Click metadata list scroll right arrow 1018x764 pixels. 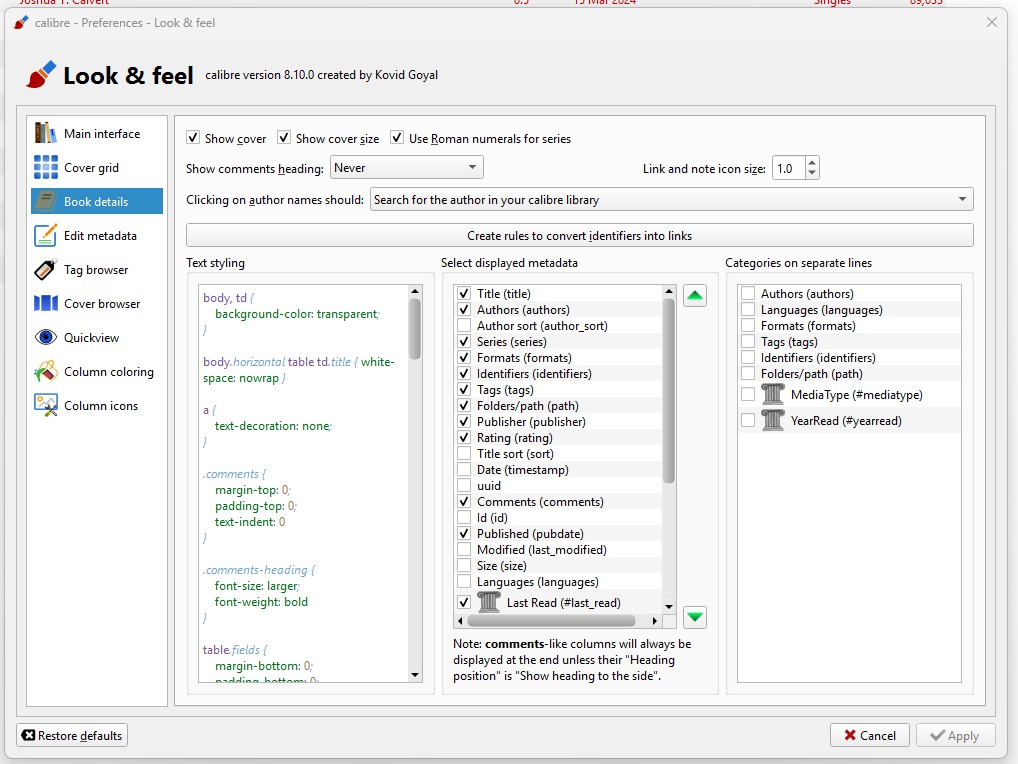coord(654,621)
